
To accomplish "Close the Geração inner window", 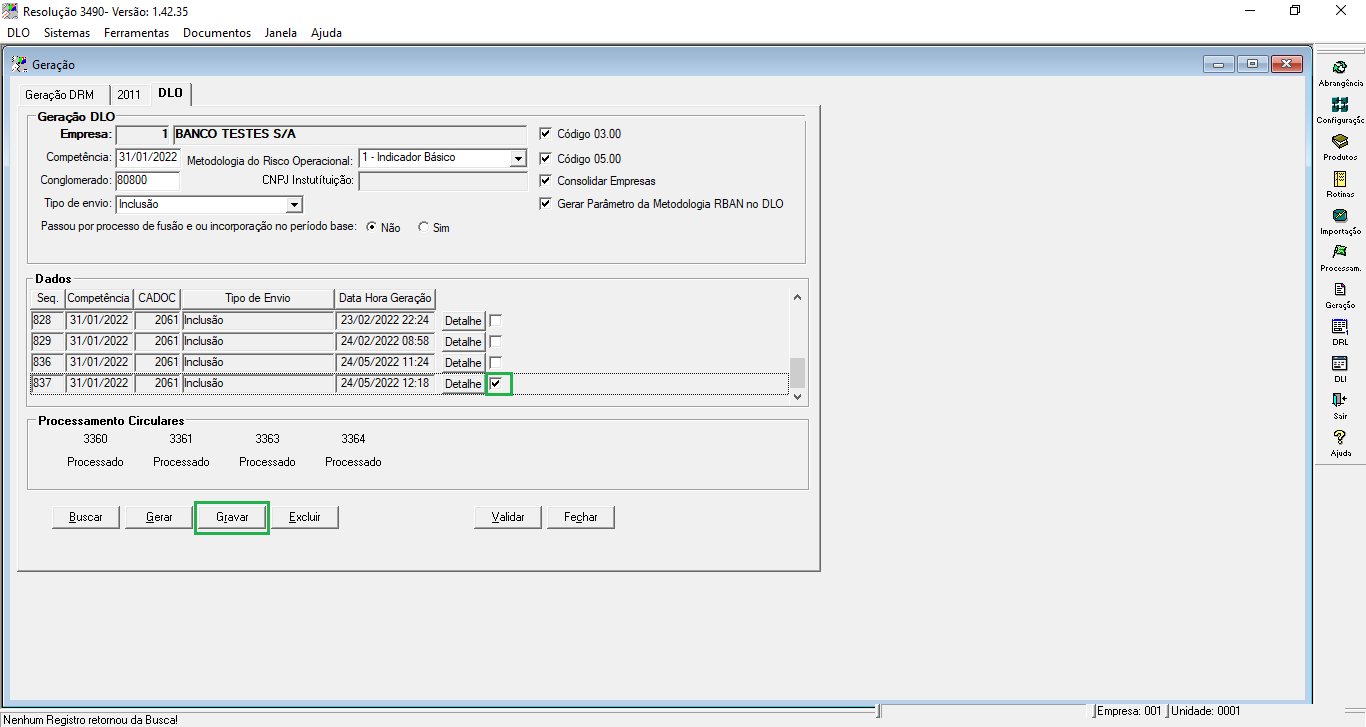I will 1287,64.
